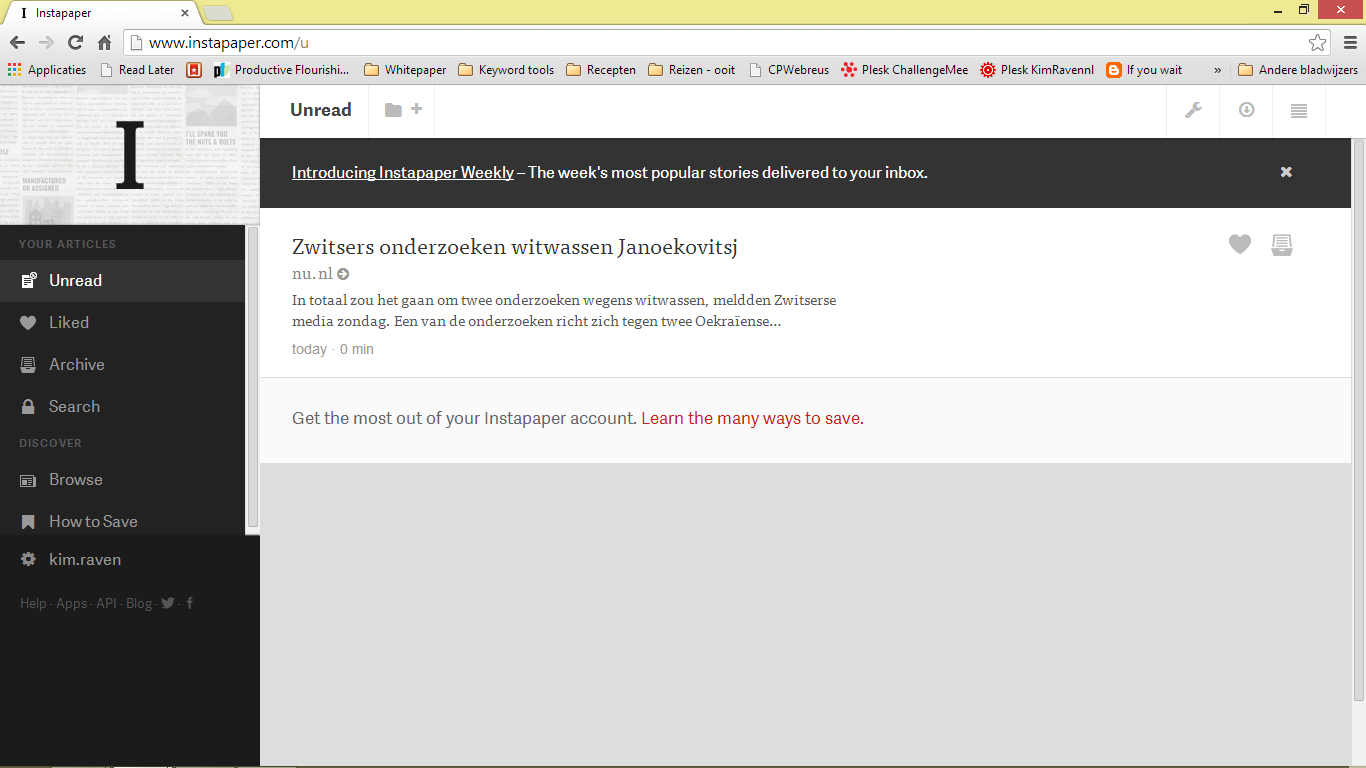
Task: Open the Reizen - ooit bookmarks folder
Action: tap(691, 70)
